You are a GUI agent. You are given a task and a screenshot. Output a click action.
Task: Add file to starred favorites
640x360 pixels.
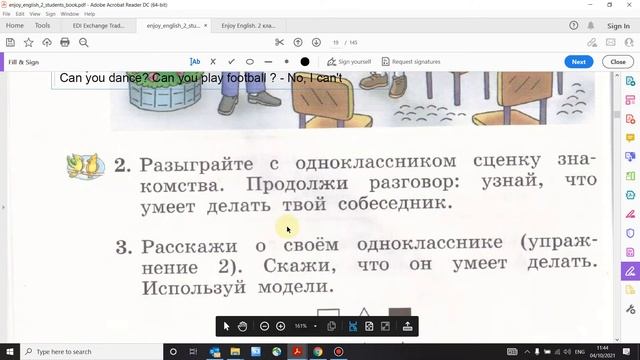point(29,42)
